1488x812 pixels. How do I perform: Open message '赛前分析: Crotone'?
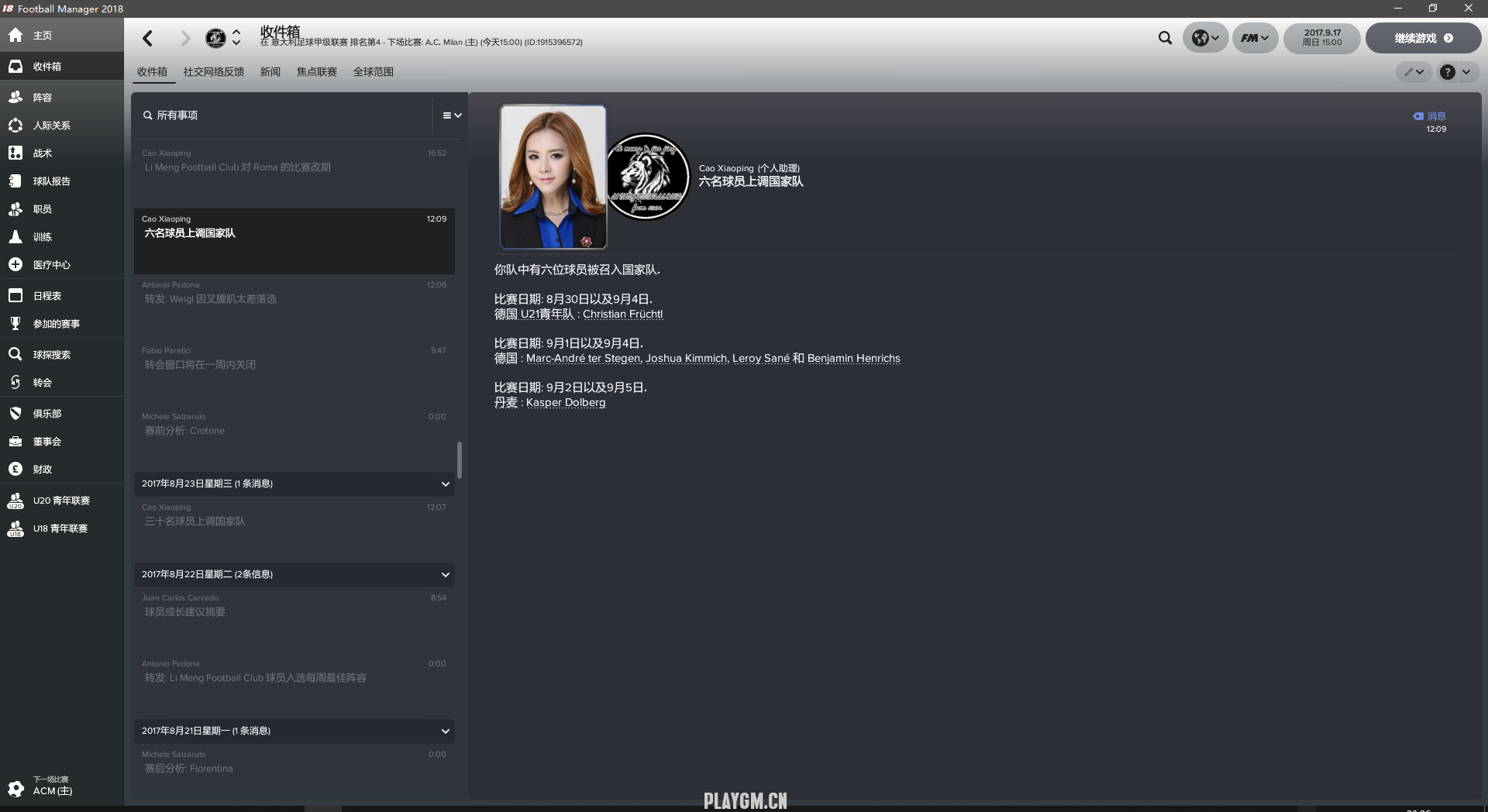(294, 439)
